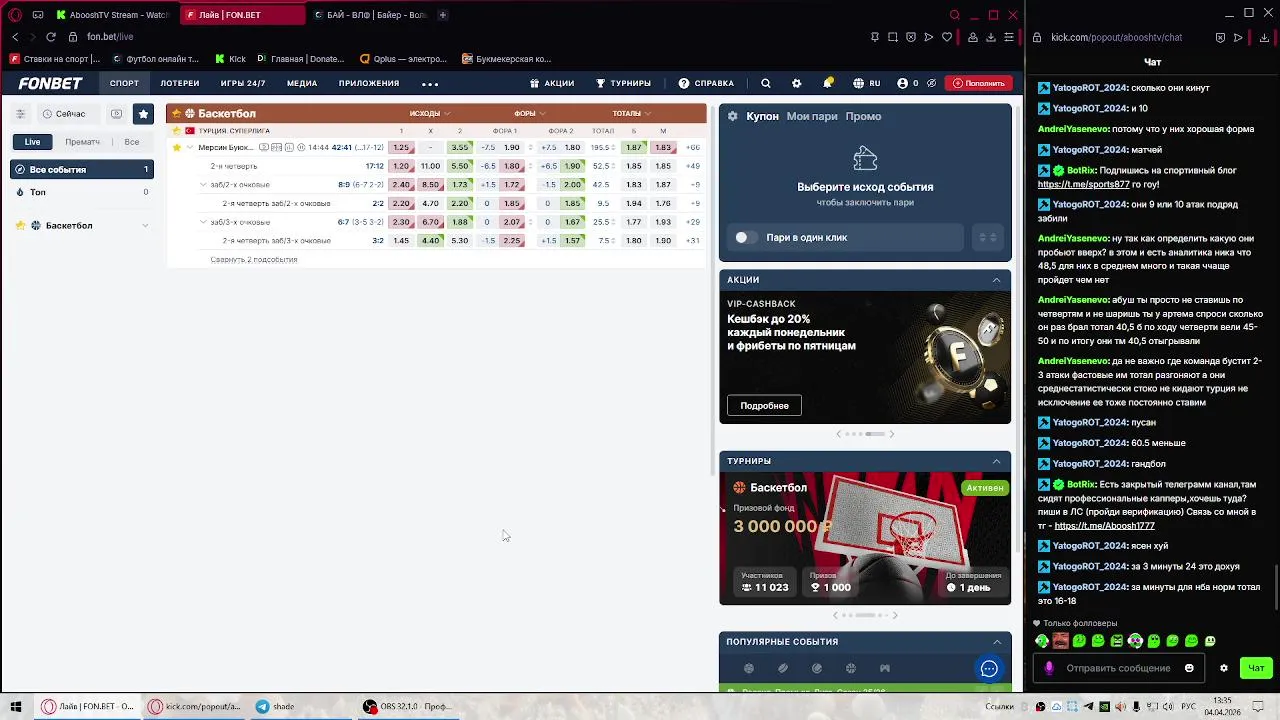Open the Баскетбол tournament card

865,539
